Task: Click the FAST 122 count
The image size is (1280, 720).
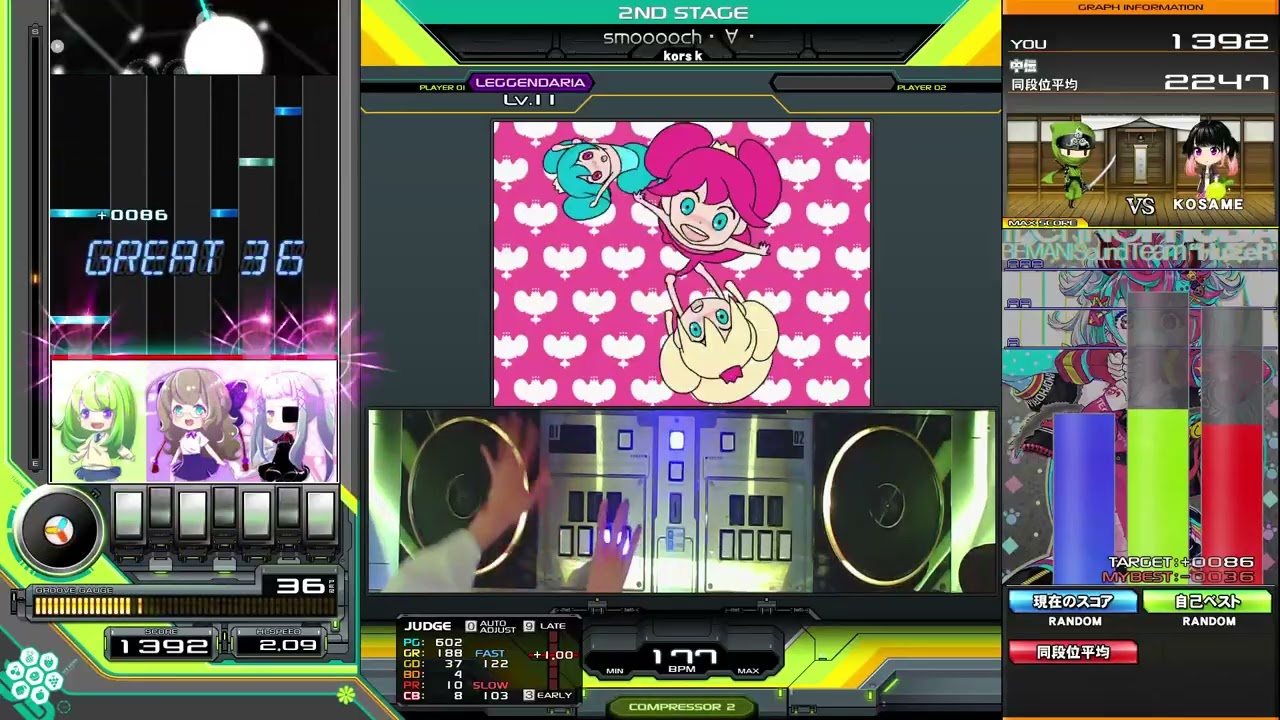Action: [x=491, y=659]
